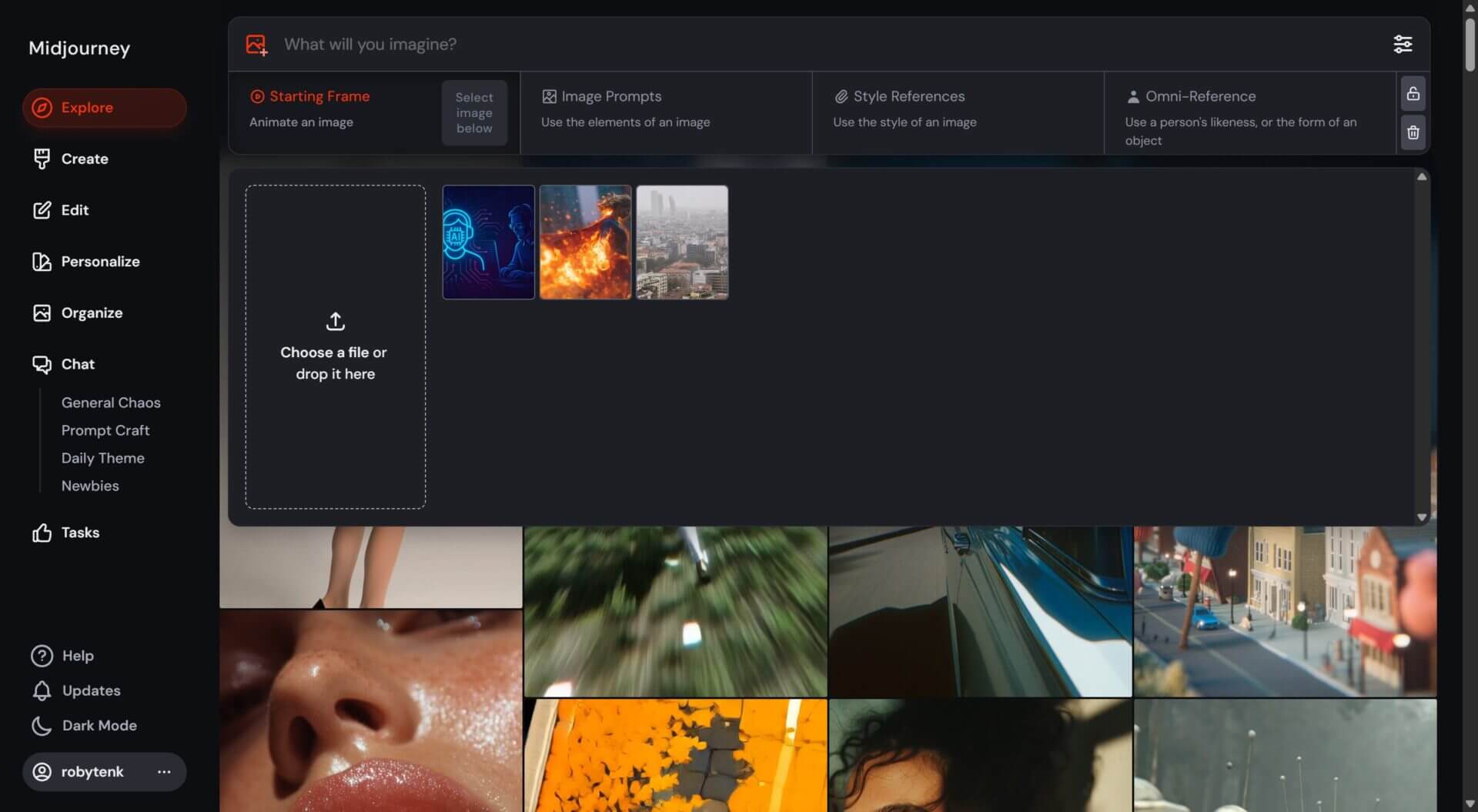Image resolution: width=1478 pixels, height=812 pixels.
Task: Select the blue AI neon thumbnail
Action: click(488, 242)
